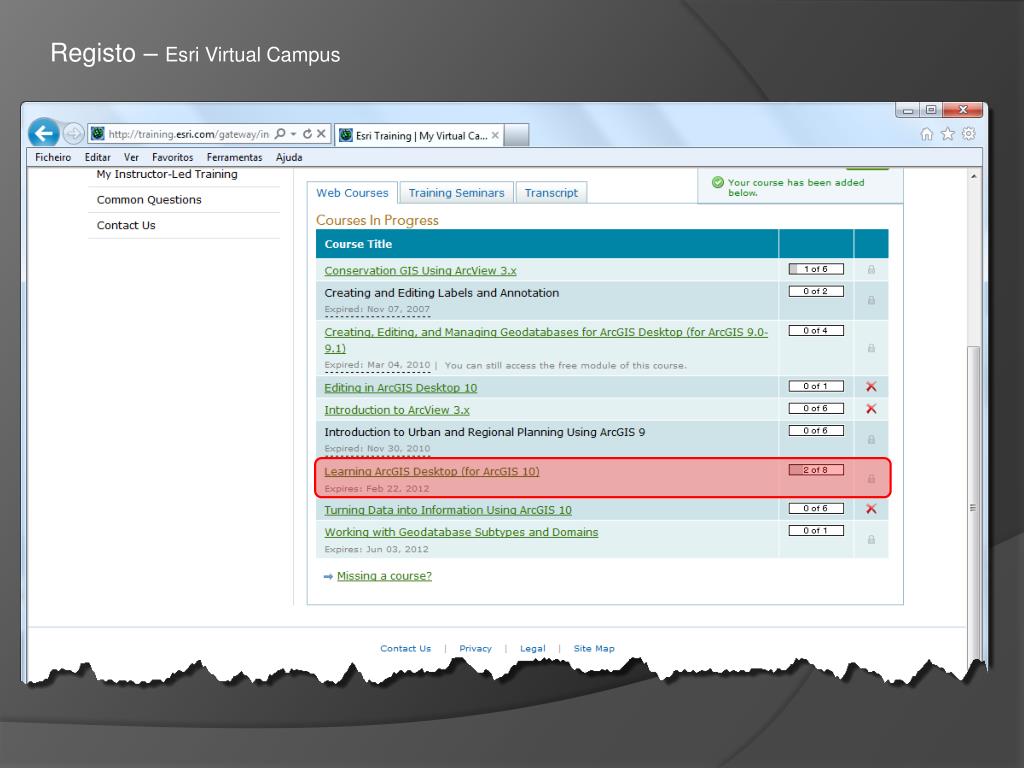Open My Instructor-Led Training sidebar link
This screenshot has width=1024, height=768.
(x=167, y=174)
